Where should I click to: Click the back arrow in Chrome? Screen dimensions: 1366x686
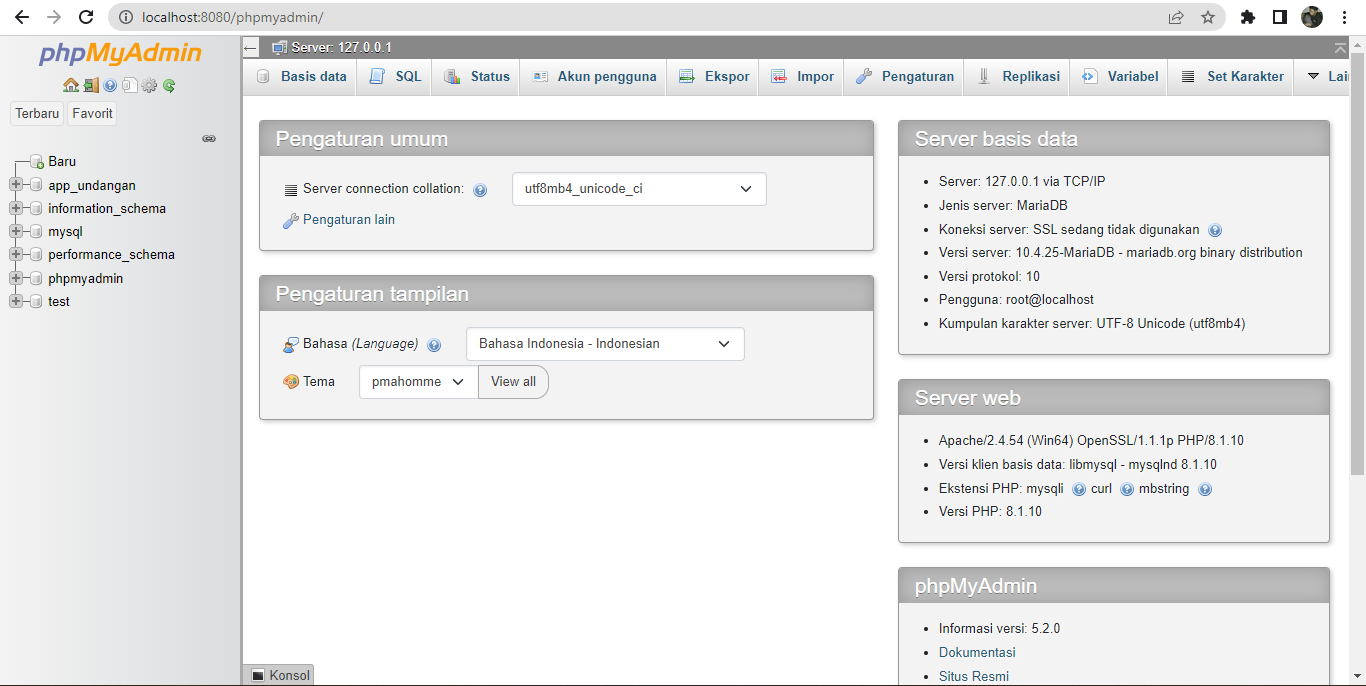coord(22,17)
